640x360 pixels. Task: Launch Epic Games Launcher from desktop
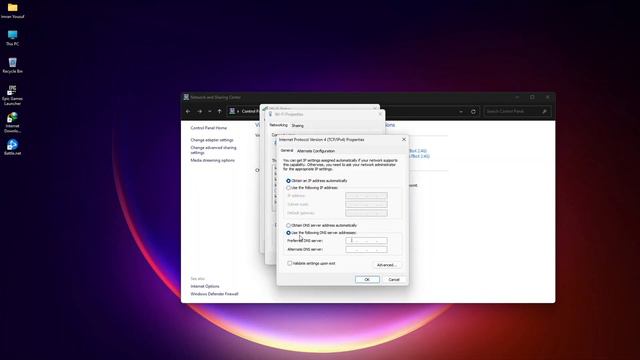tap(12, 95)
